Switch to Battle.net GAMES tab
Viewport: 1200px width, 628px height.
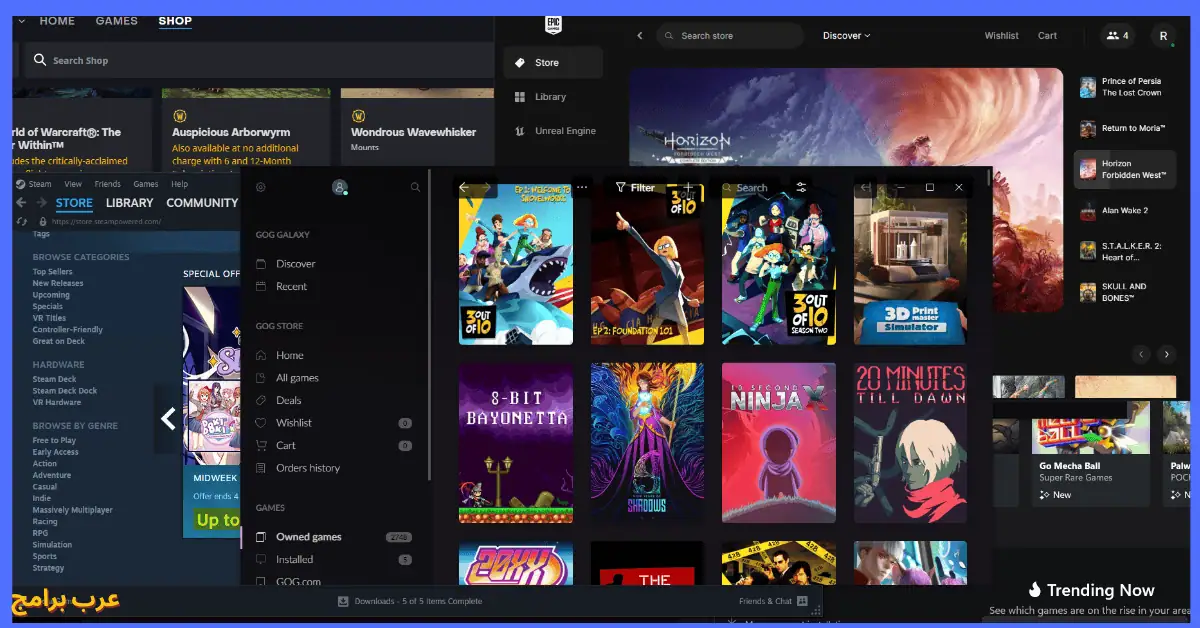pyautogui.click(x=117, y=21)
